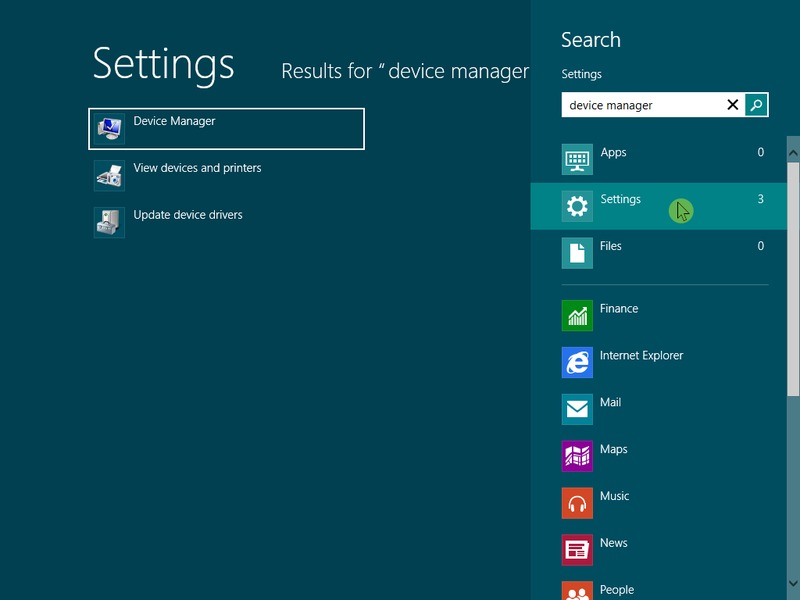Select the Maps app icon
The width and height of the screenshot is (800, 600).
coord(577,456)
